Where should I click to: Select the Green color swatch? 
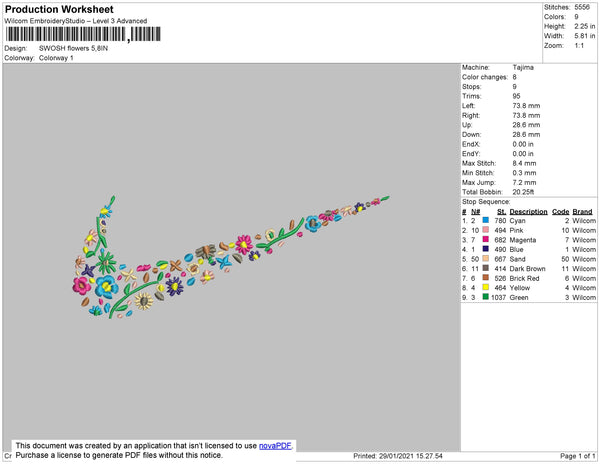coord(486,297)
